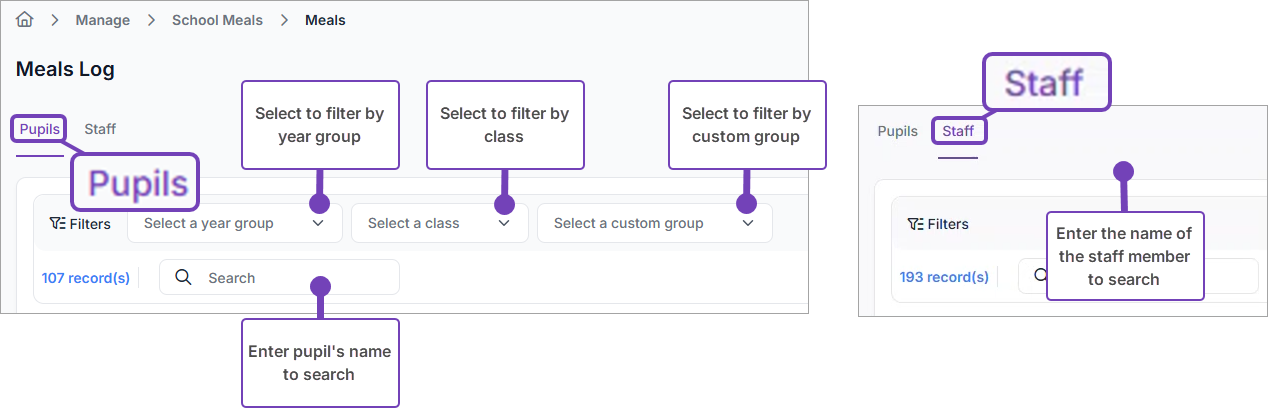Image resolution: width=1268 pixels, height=410 pixels.
Task: Click the 107 record(s) count
Action: [x=86, y=278]
